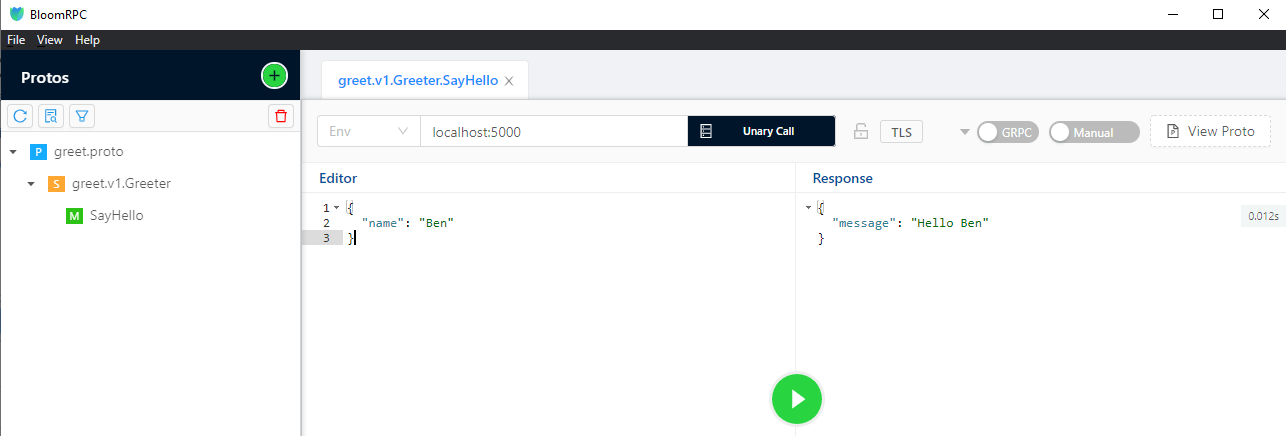Click the green M icon beside SayHello
1286x436 pixels.
pos(74,215)
